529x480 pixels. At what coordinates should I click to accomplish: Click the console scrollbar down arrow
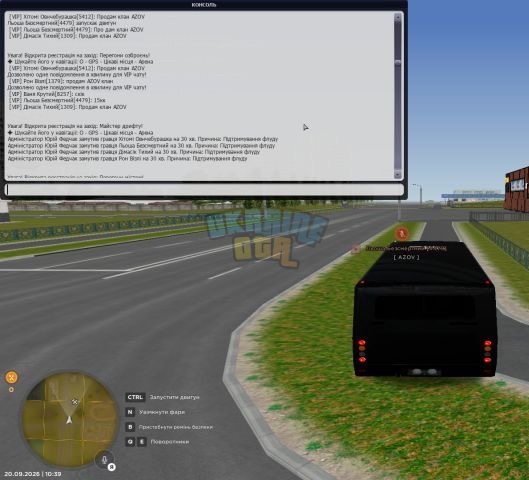(x=398, y=174)
